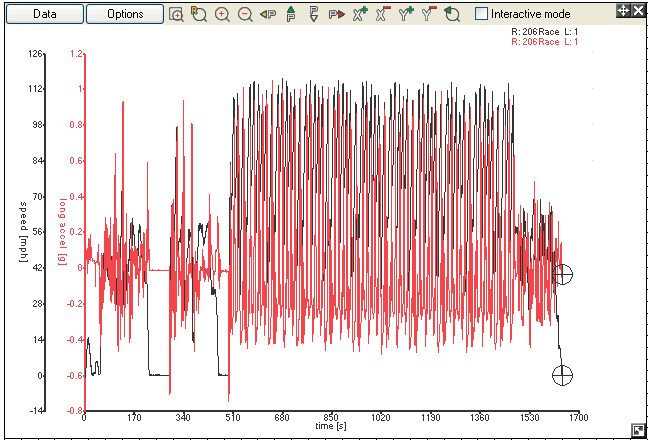Shrink Y axis with Y- icon
Viewport: 649px width, 440px height.
[428, 14]
